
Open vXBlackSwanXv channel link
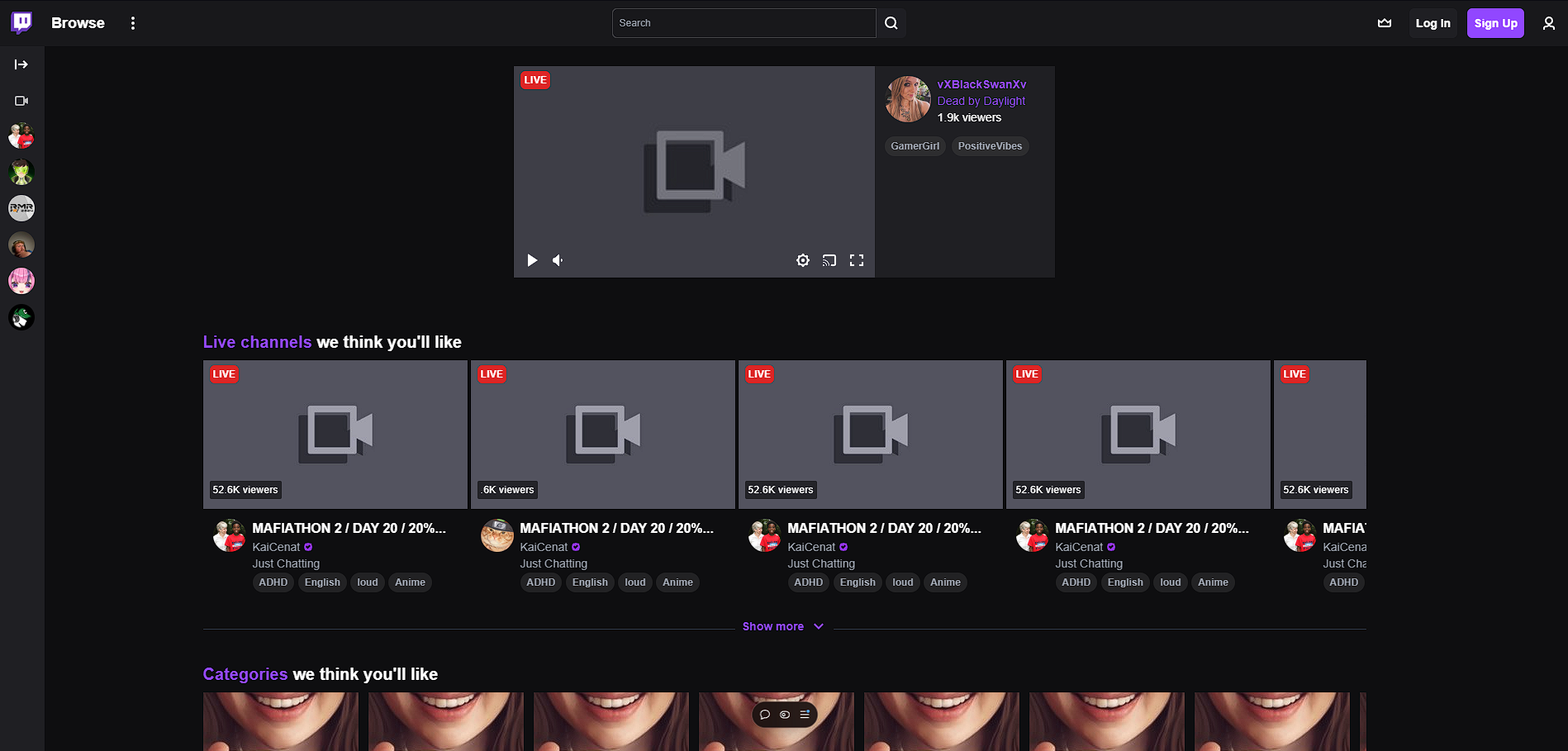pyautogui.click(x=981, y=84)
